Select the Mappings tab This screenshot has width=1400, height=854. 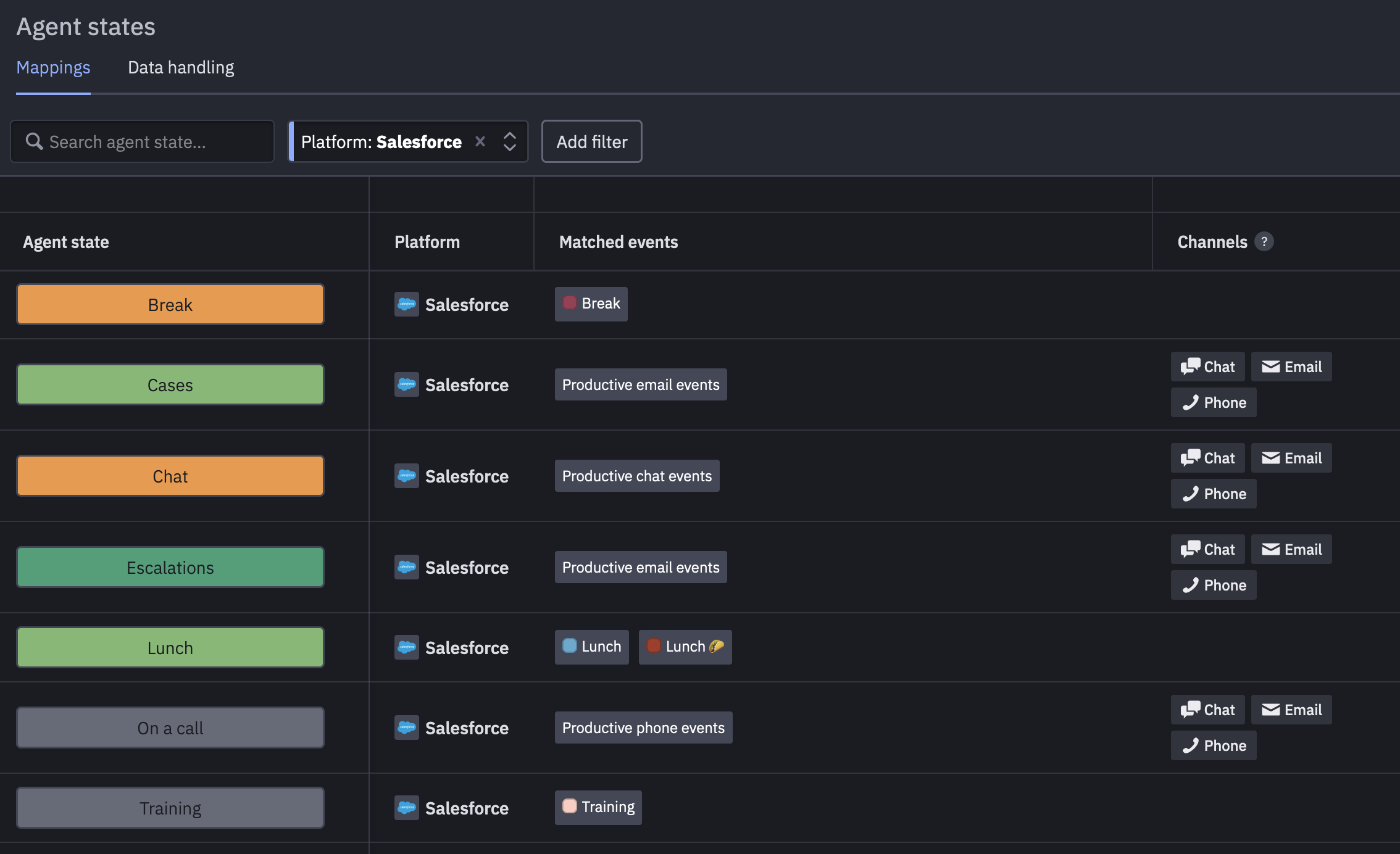(x=53, y=67)
